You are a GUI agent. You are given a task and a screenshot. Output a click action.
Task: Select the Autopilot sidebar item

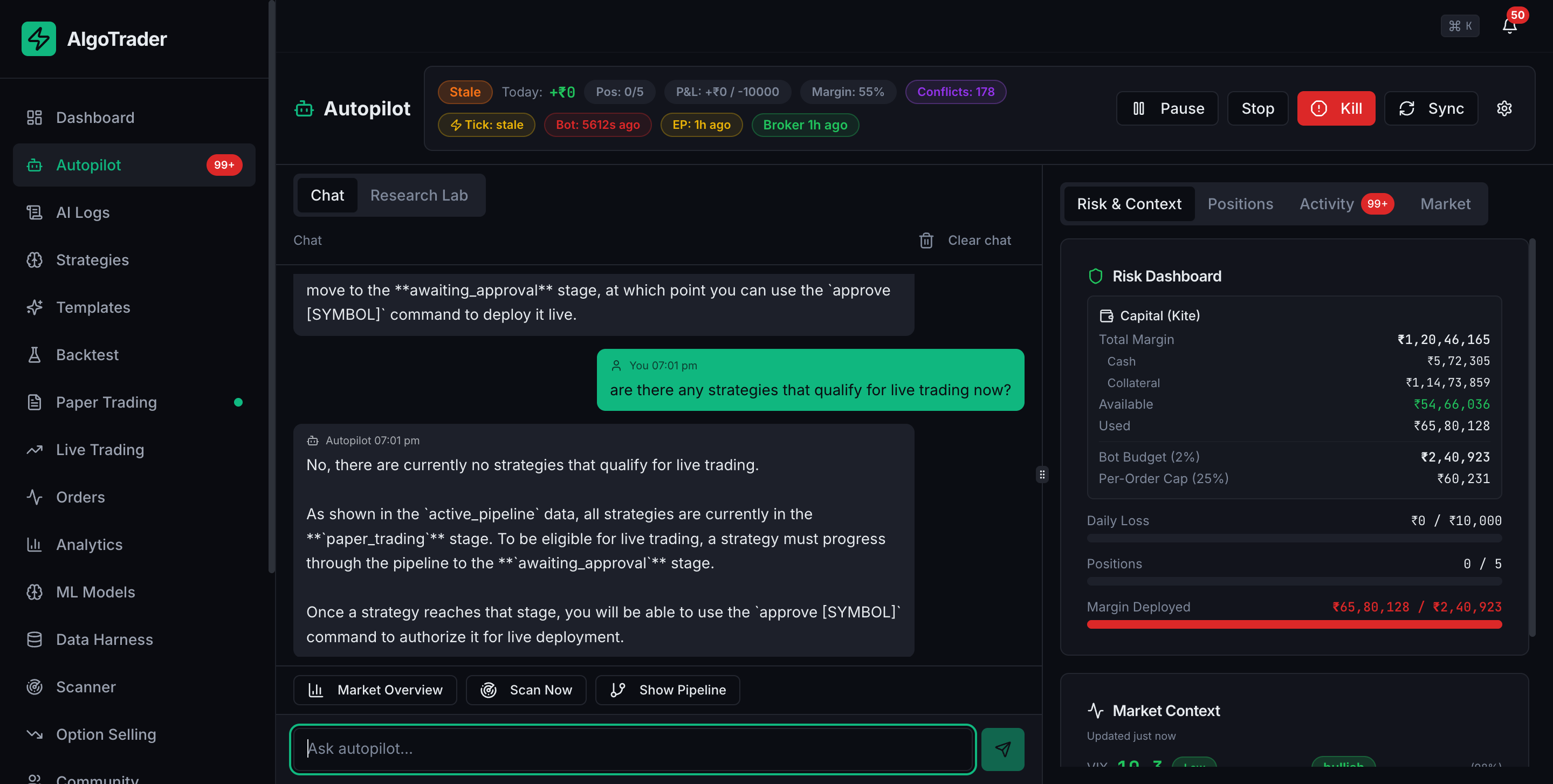click(x=134, y=165)
